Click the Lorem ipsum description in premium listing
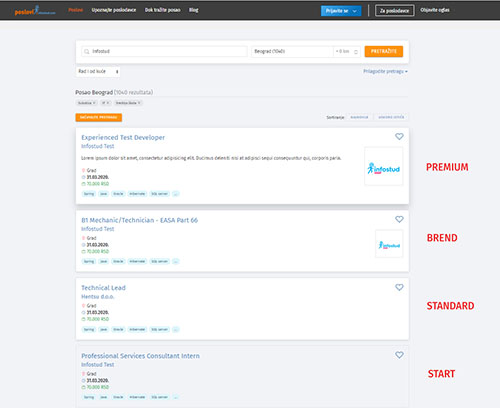This screenshot has height=408, width=500. point(211,158)
